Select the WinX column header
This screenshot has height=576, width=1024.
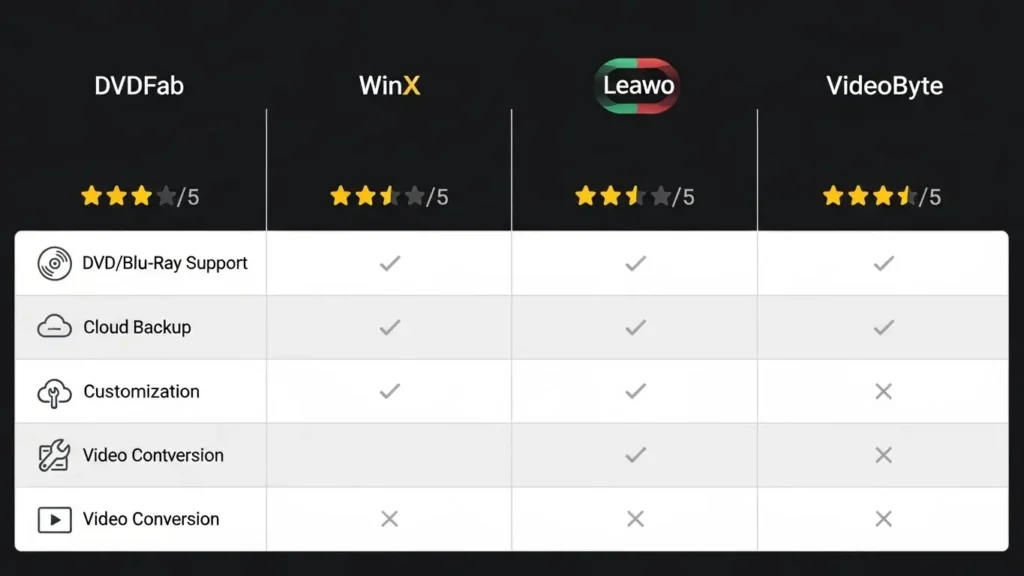click(389, 86)
